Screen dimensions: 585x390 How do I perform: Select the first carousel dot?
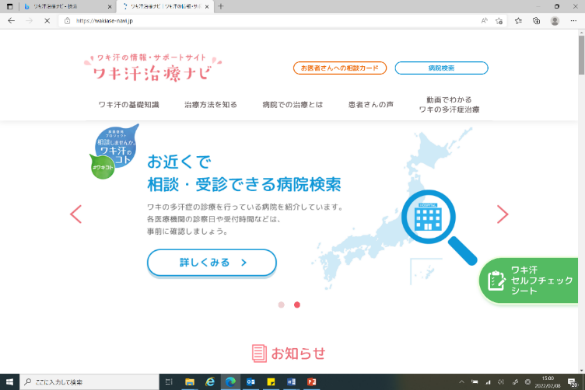281,305
